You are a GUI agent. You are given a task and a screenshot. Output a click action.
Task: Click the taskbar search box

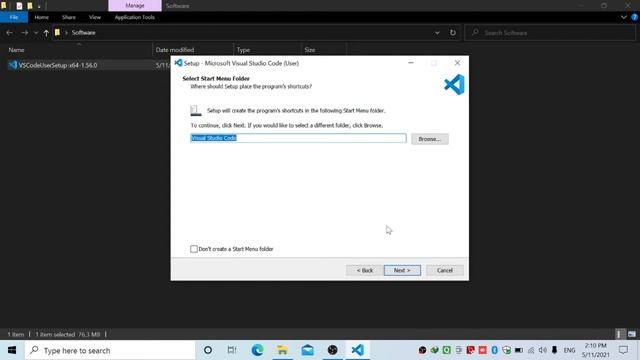click(110, 350)
